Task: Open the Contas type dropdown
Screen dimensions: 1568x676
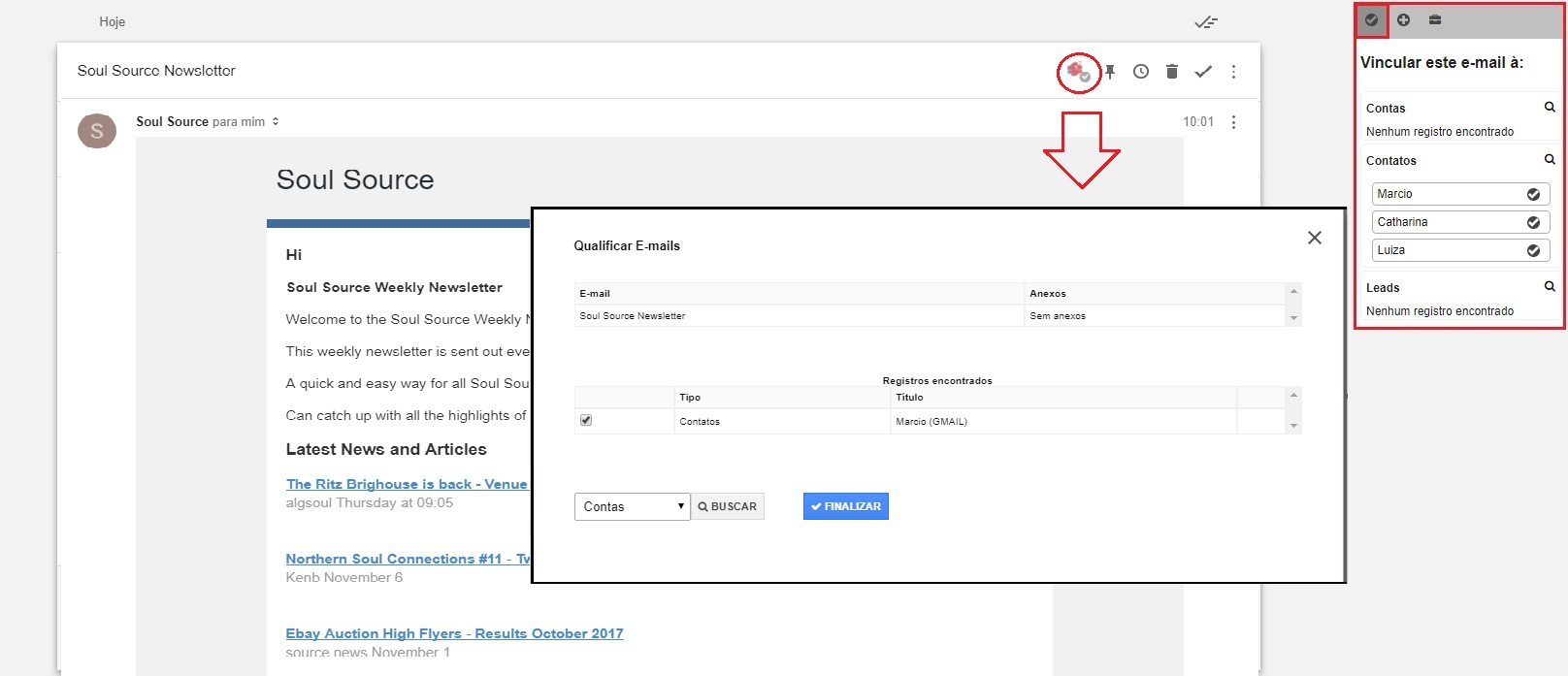Action: tap(632, 506)
